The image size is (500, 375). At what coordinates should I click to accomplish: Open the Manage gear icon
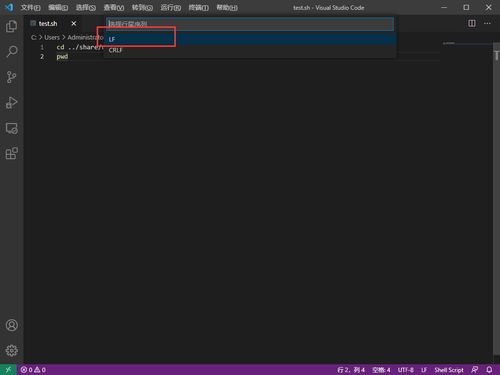[12, 350]
